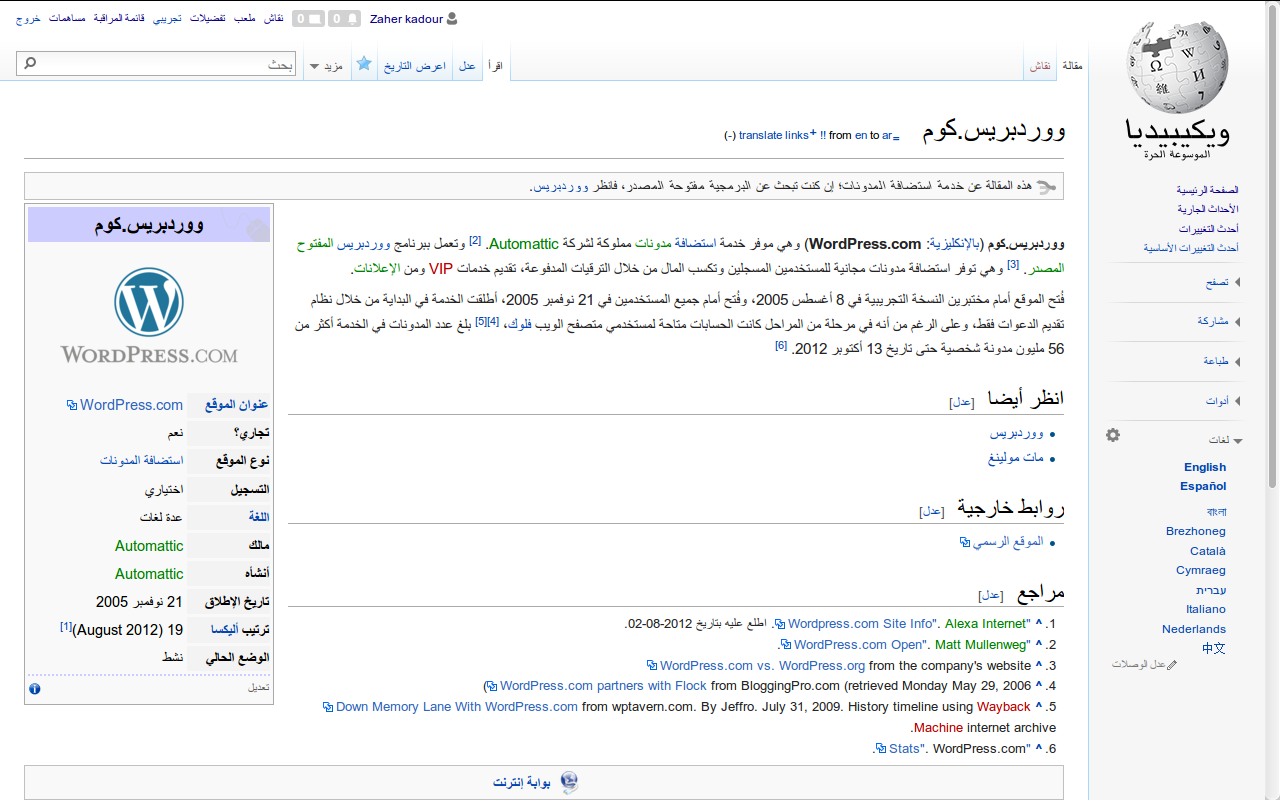Open ملعب sandbox link
This screenshot has width=1280, height=800.
coord(245,19)
